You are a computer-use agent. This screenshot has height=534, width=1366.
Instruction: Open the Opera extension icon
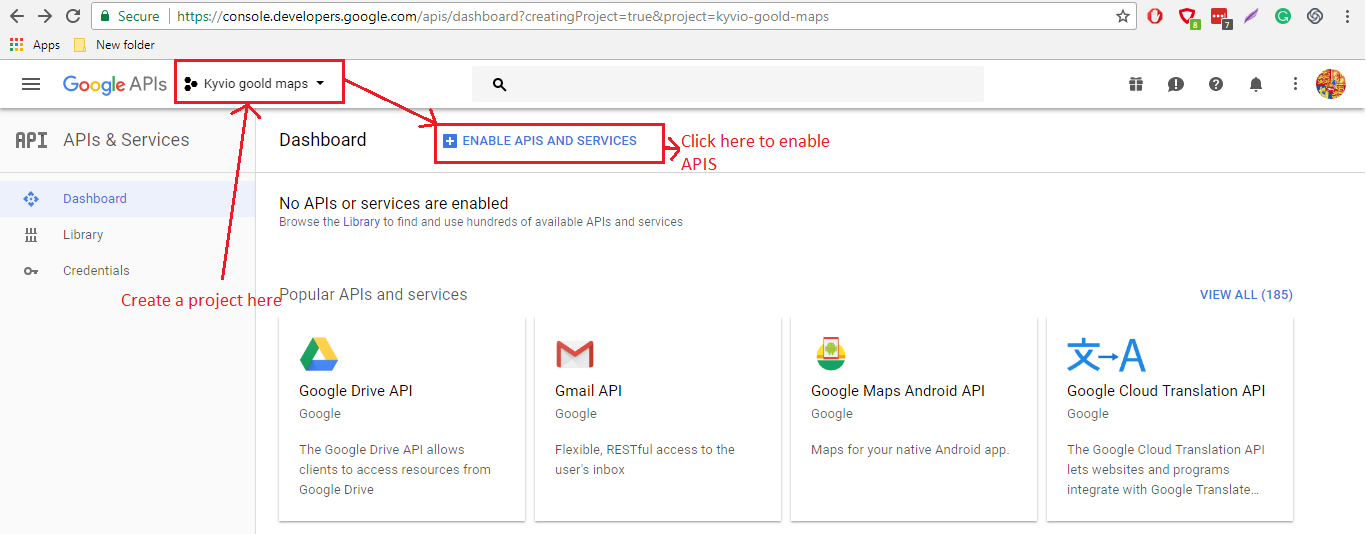pos(1155,16)
